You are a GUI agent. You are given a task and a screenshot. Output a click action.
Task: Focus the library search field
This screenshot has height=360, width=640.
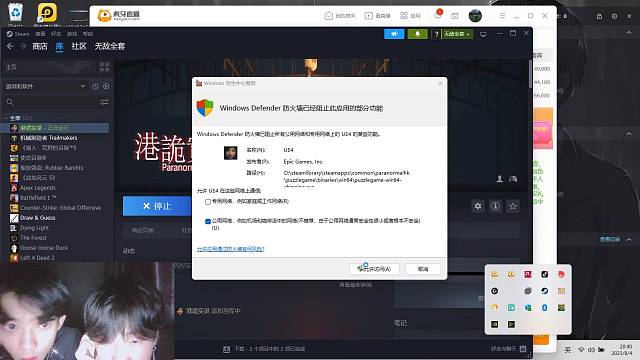[51, 102]
